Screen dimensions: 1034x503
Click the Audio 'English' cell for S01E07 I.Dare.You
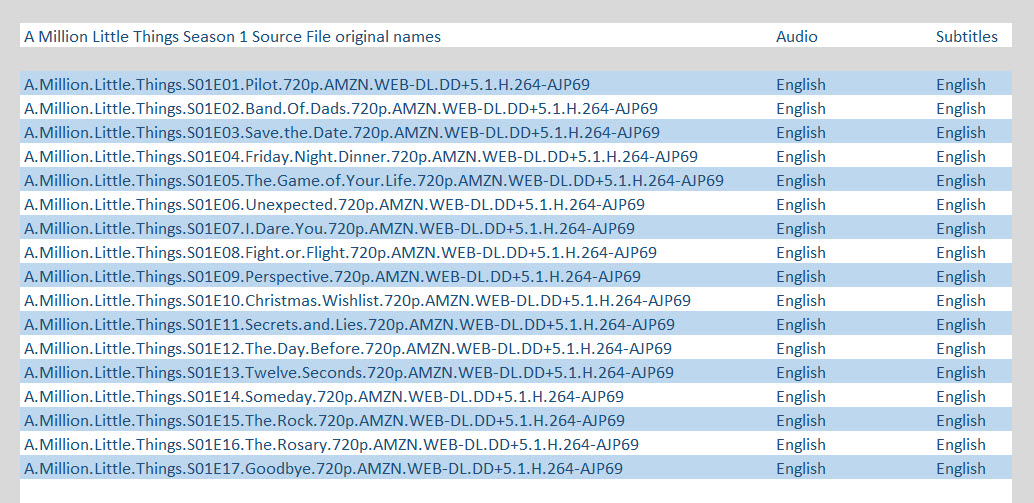[801, 229]
